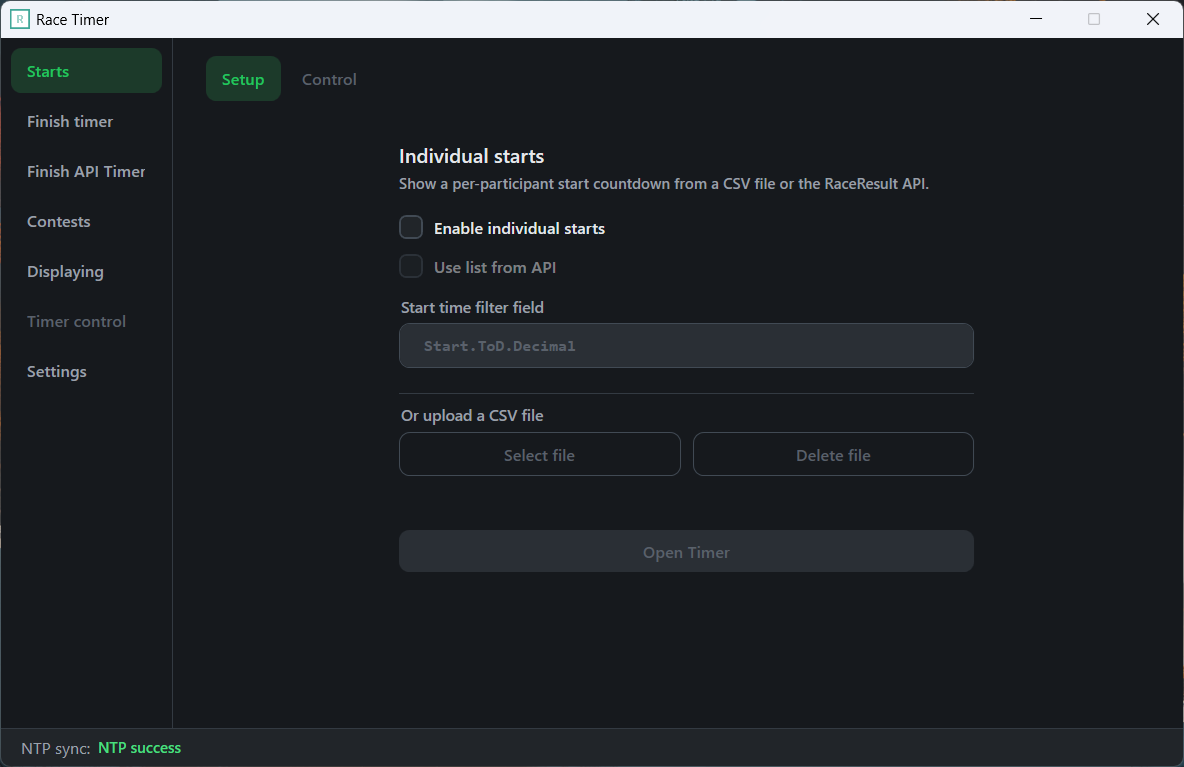Toggle Use list from API checkbox
Image resolution: width=1184 pixels, height=767 pixels.
pyautogui.click(x=411, y=266)
